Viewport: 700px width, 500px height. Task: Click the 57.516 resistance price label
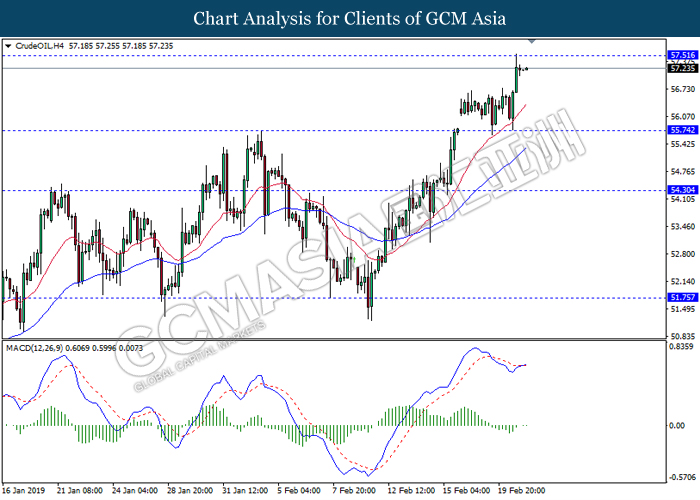[683, 55]
